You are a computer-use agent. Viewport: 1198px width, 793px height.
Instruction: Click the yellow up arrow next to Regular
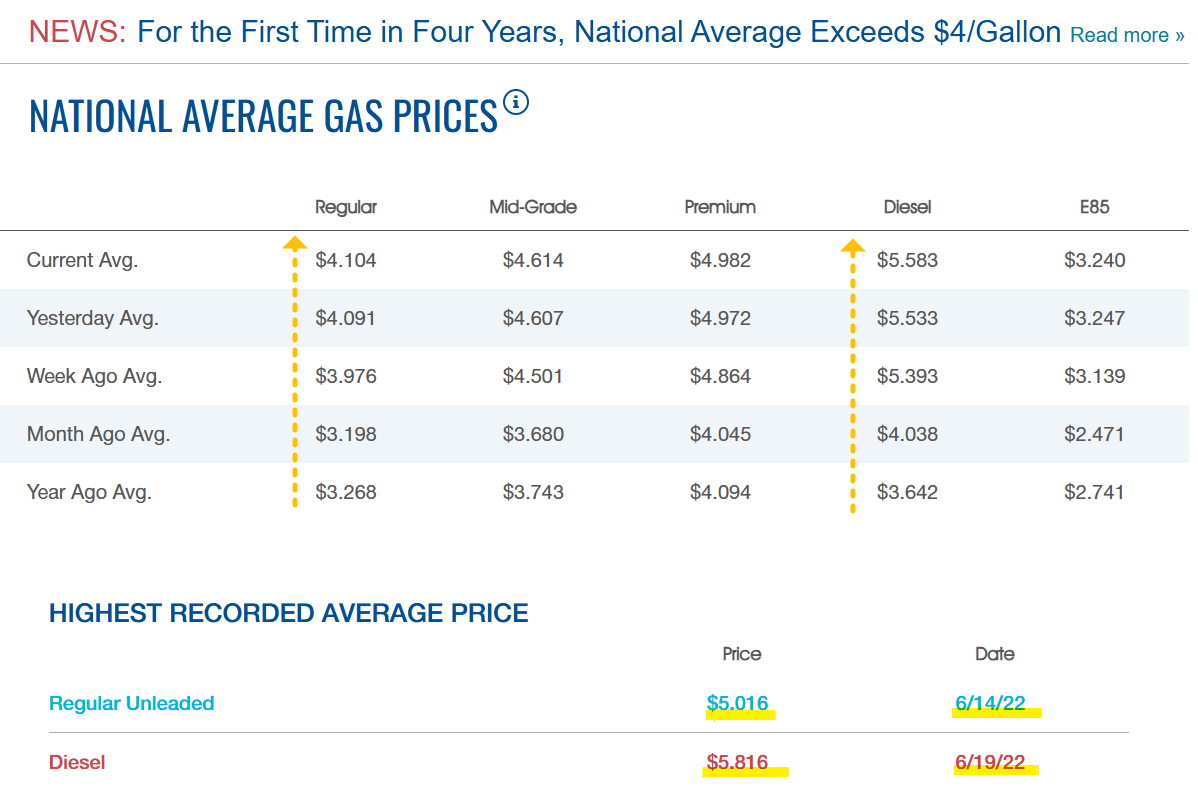(295, 244)
